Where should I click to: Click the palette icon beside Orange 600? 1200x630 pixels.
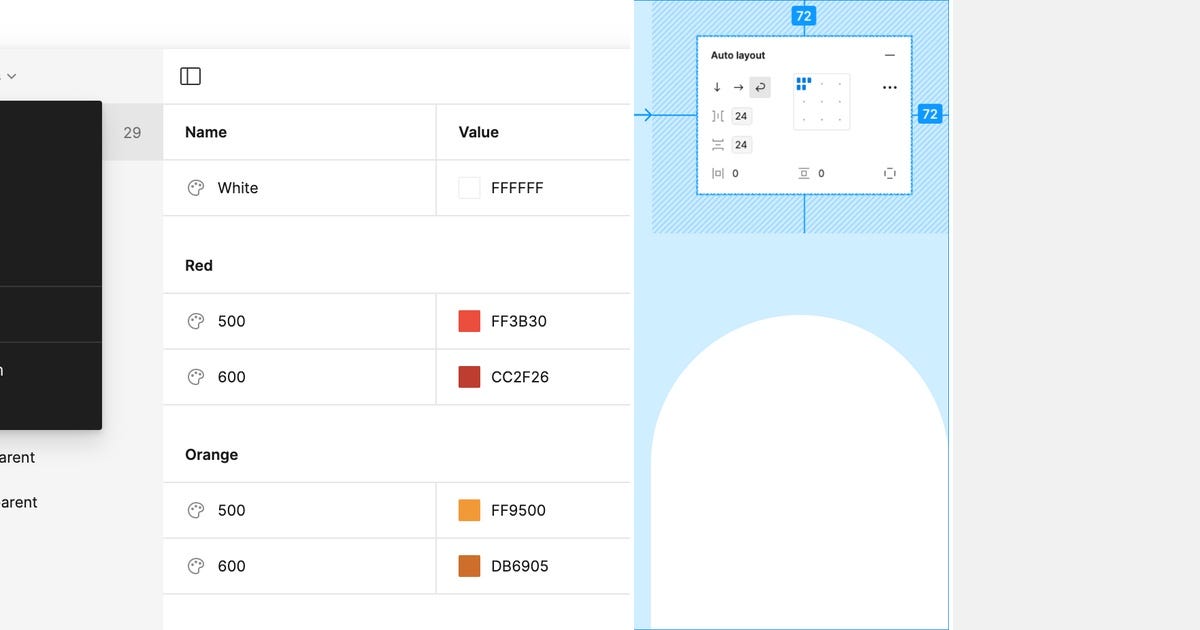click(x=196, y=566)
